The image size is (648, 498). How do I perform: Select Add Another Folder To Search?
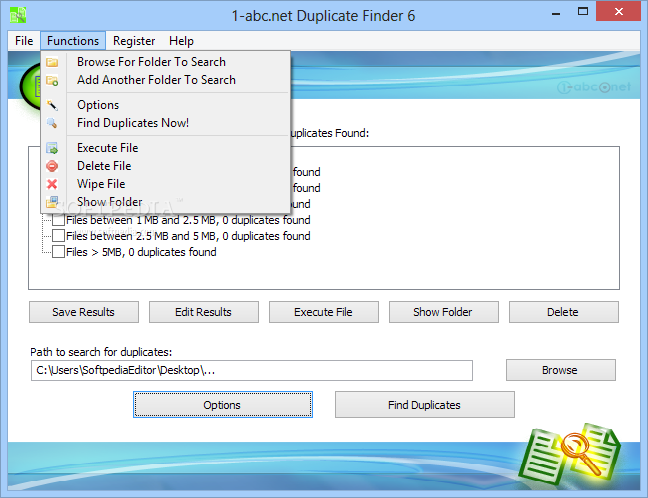(x=165, y=80)
